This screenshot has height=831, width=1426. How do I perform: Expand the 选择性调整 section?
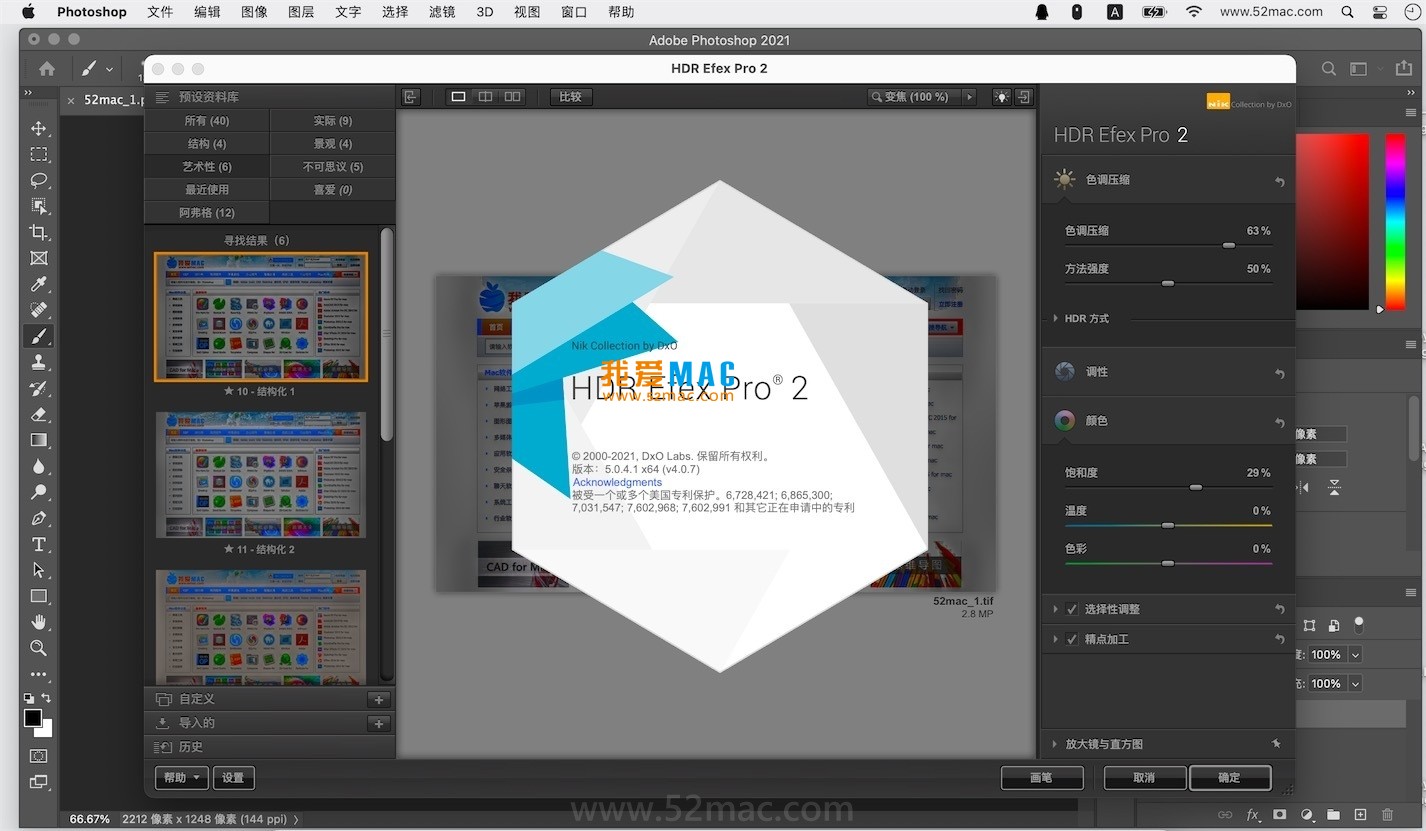tap(1055, 609)
